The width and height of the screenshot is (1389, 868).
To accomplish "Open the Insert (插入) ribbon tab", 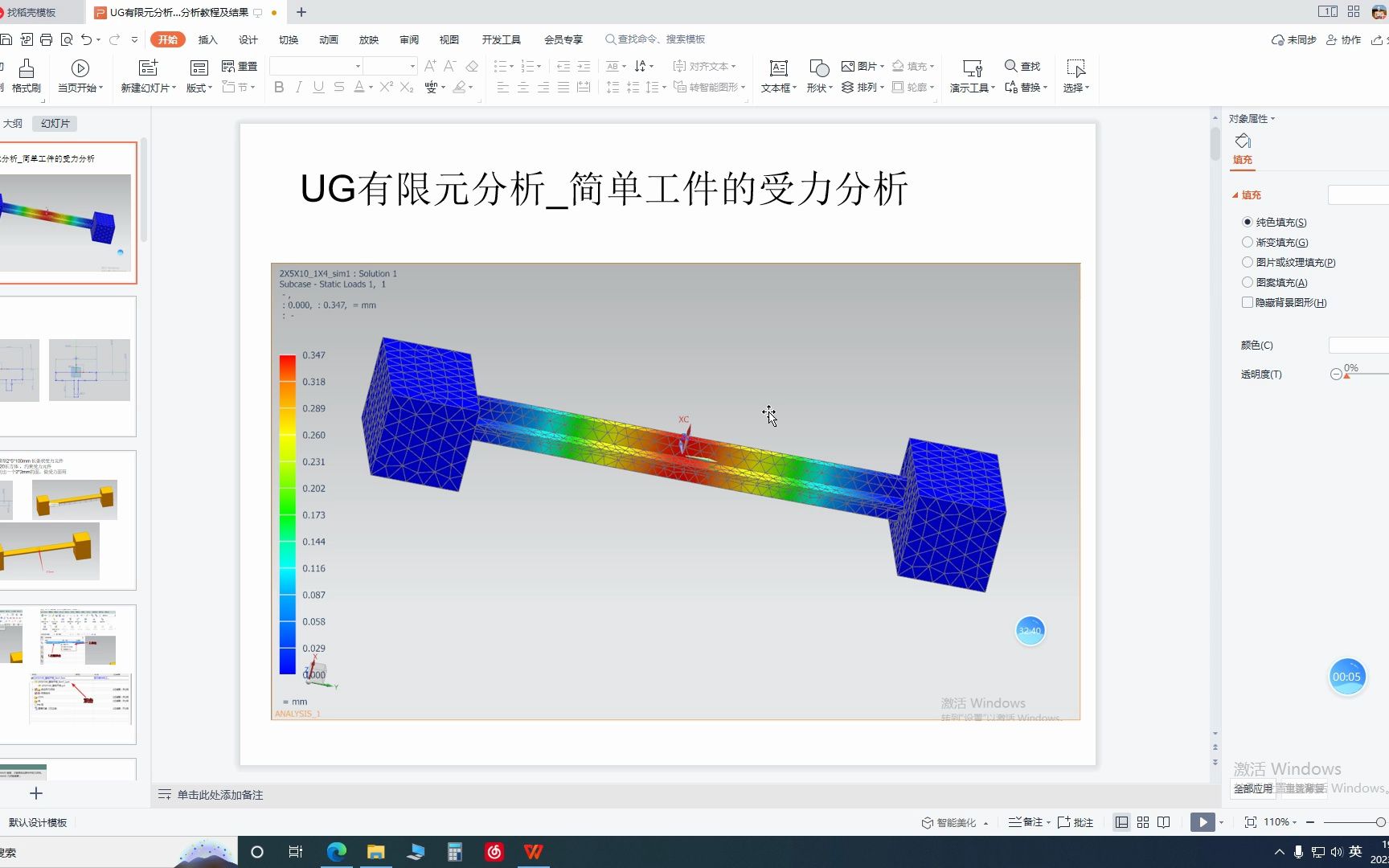I will (208, 39).
